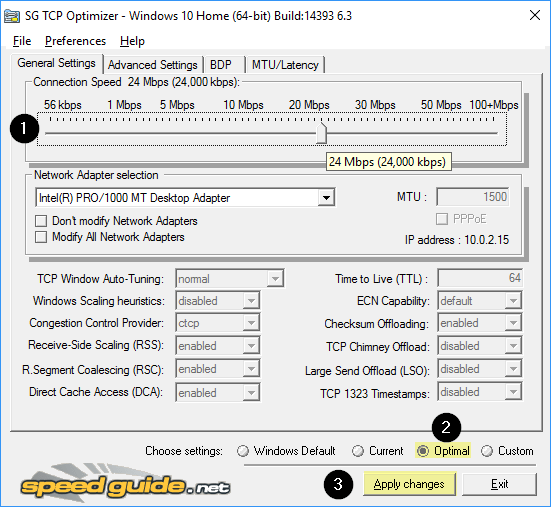
Task: Select the Custom settings radio button
Action: 487,451
